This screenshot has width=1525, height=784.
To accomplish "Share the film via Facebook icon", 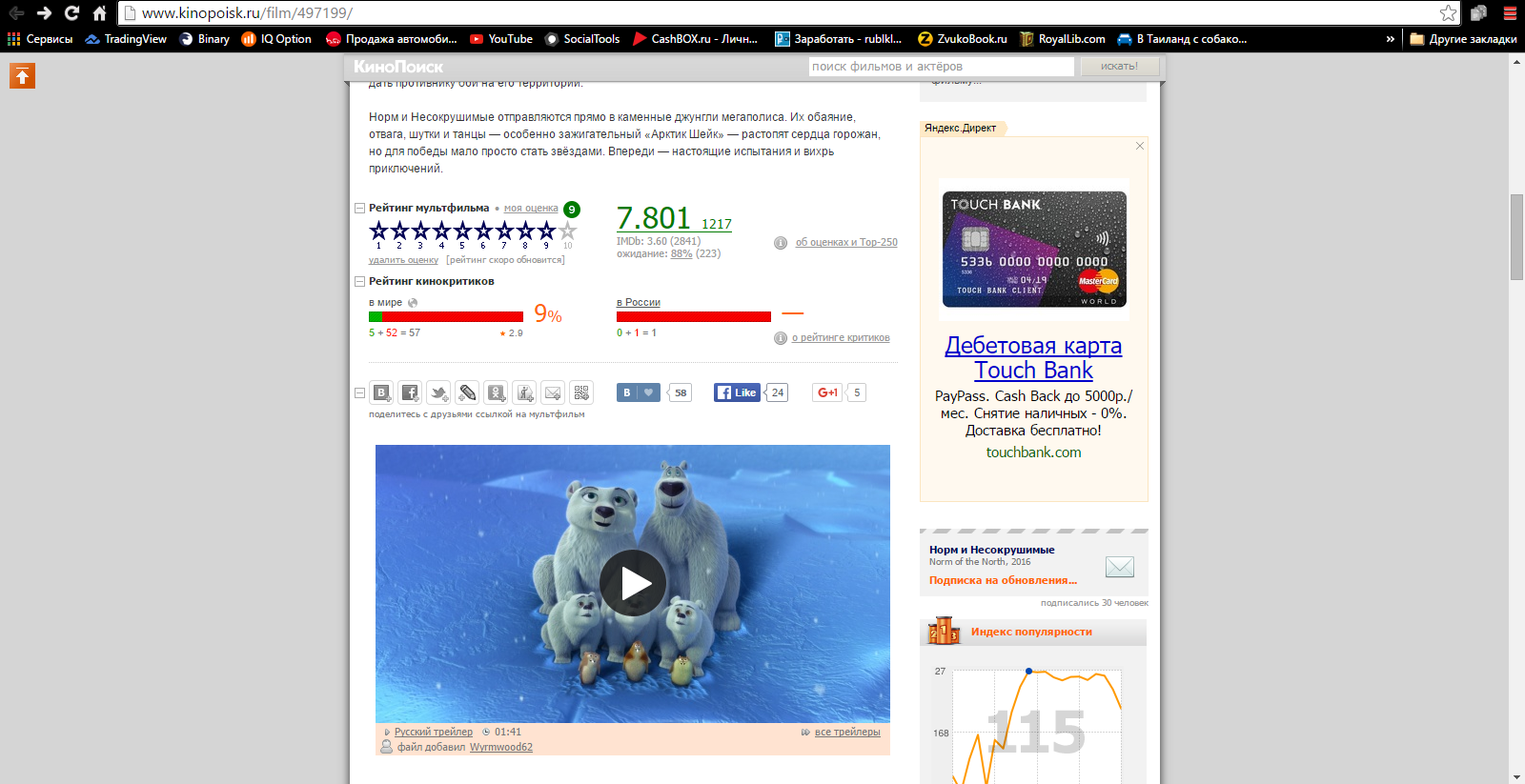I will pos(410,392).
